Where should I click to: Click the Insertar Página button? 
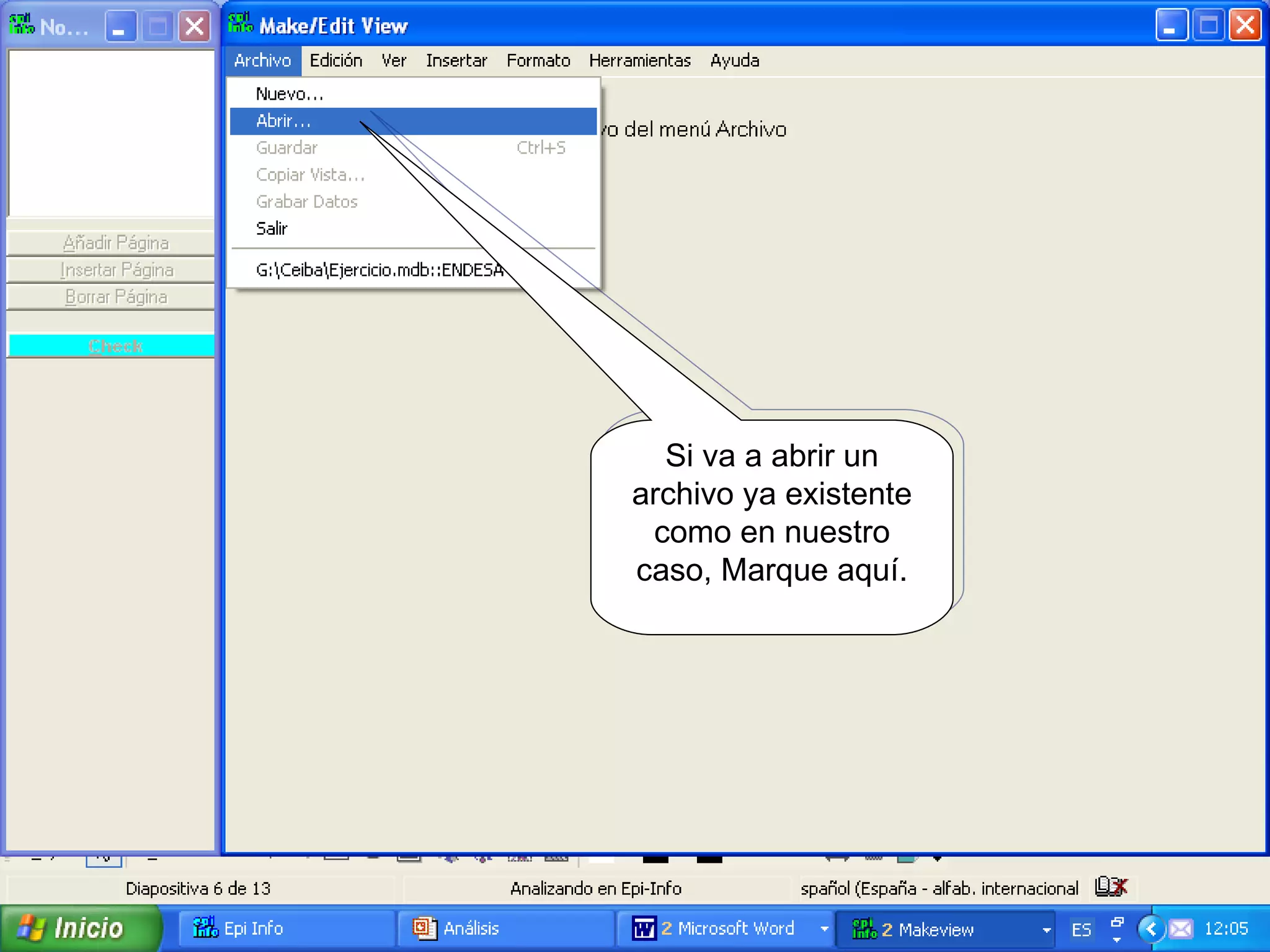(110, 270)
